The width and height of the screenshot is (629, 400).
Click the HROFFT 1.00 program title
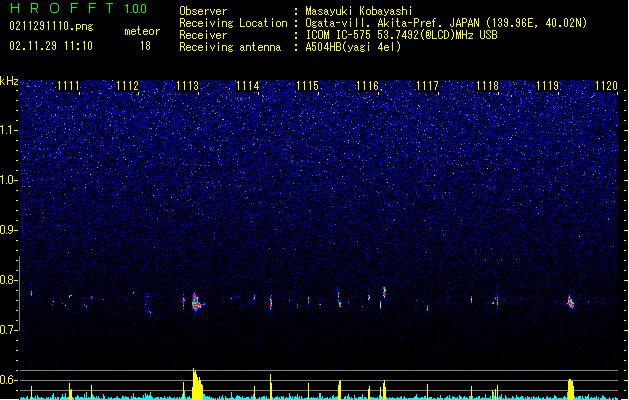pos(79,8)
